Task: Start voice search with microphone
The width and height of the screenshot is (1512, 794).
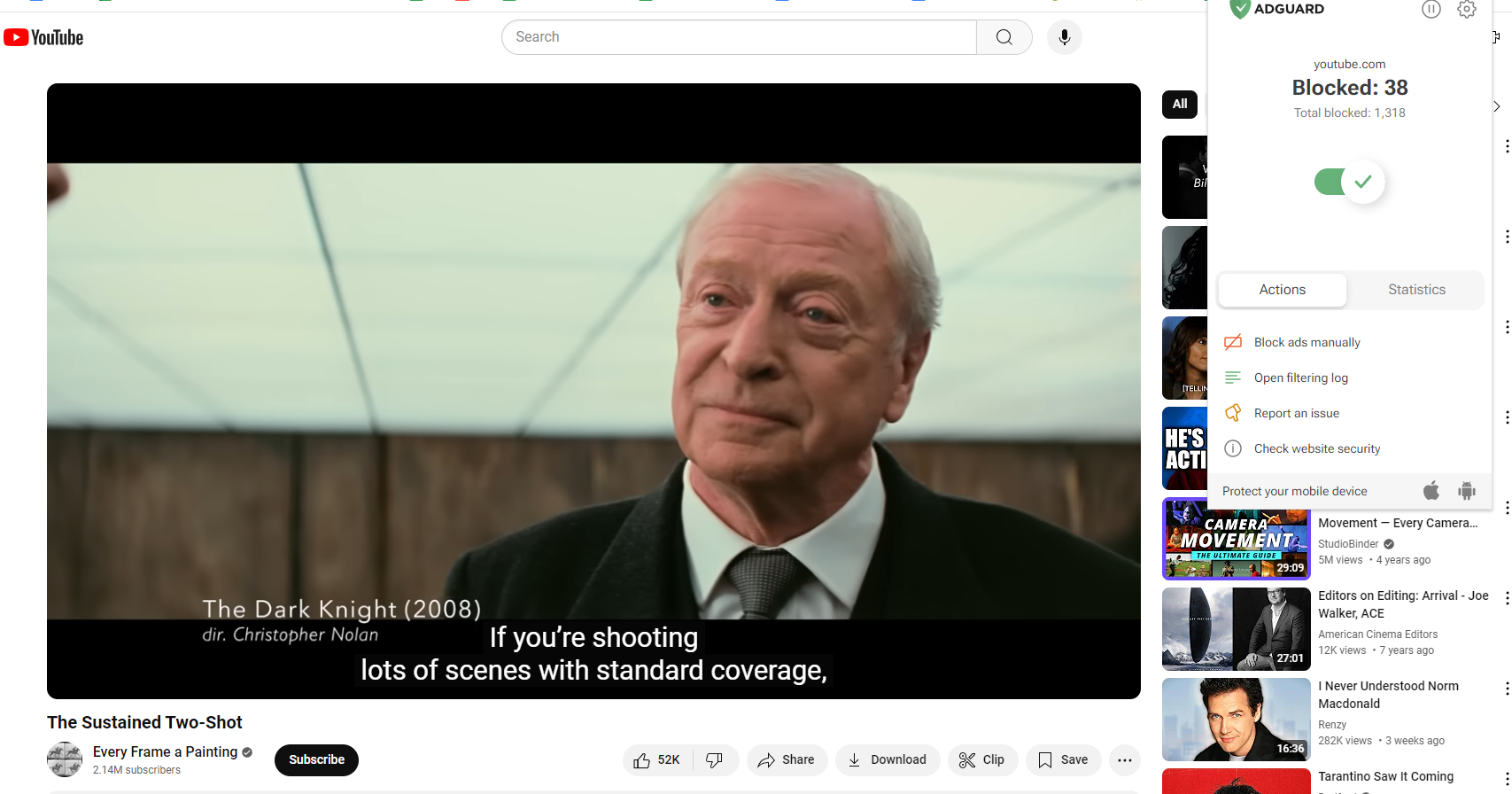Action: click(x=1065, y=37)
